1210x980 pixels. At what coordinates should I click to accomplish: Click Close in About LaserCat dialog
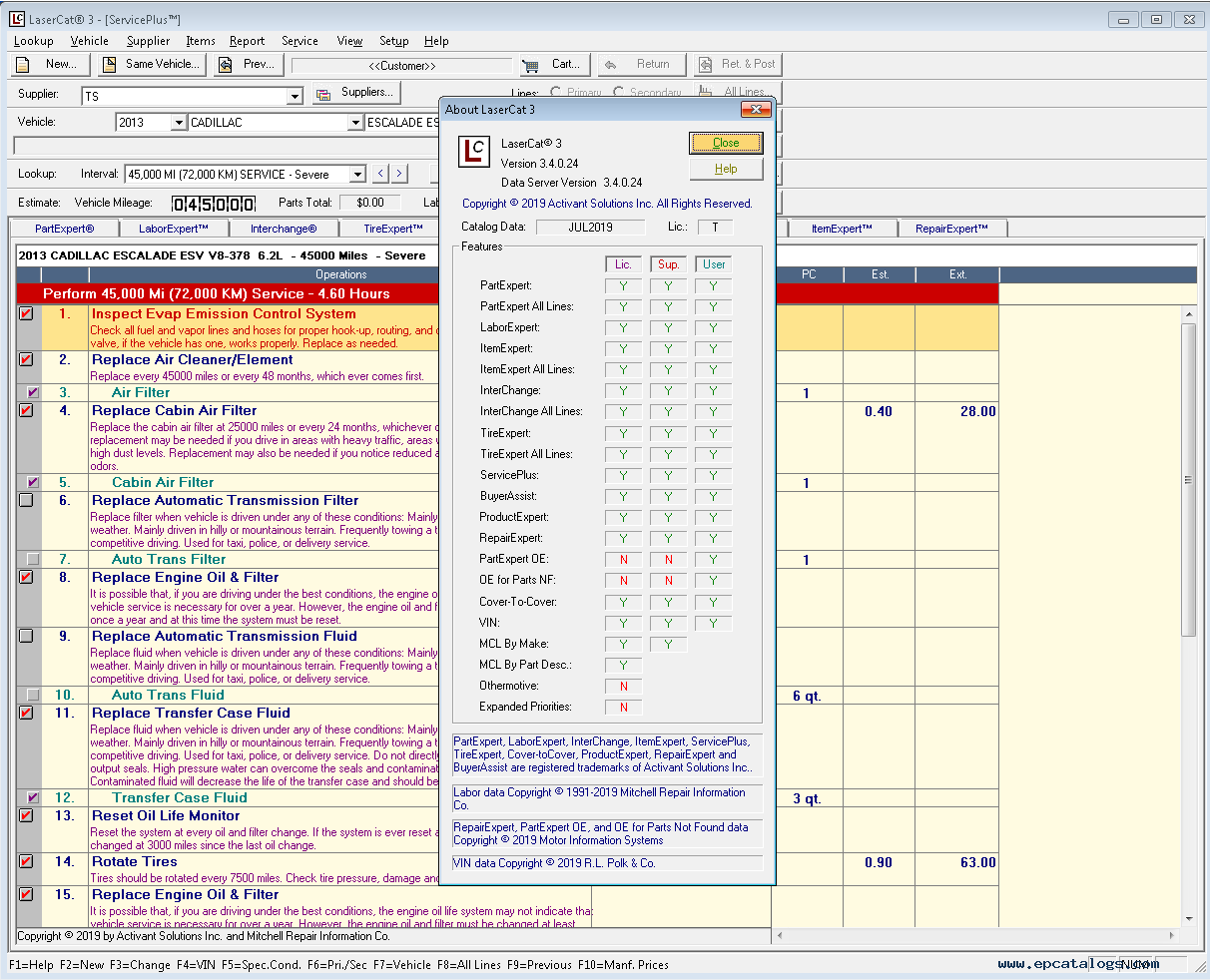coord(726,143)
